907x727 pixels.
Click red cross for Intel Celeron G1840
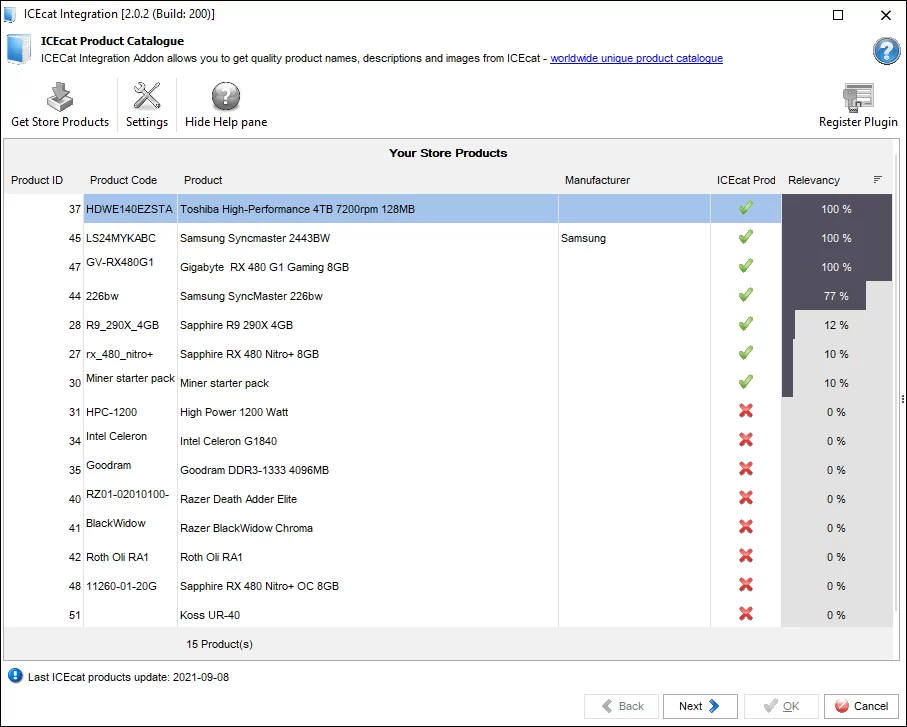(x=745, y=441)
